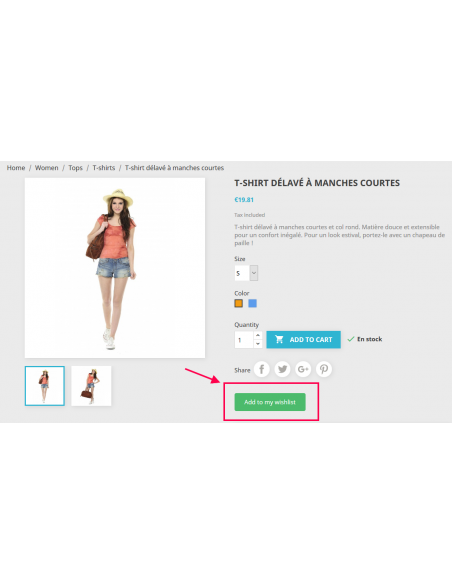
Task: Click the cart icon in Add to Cart
Action: click(279, 339)
